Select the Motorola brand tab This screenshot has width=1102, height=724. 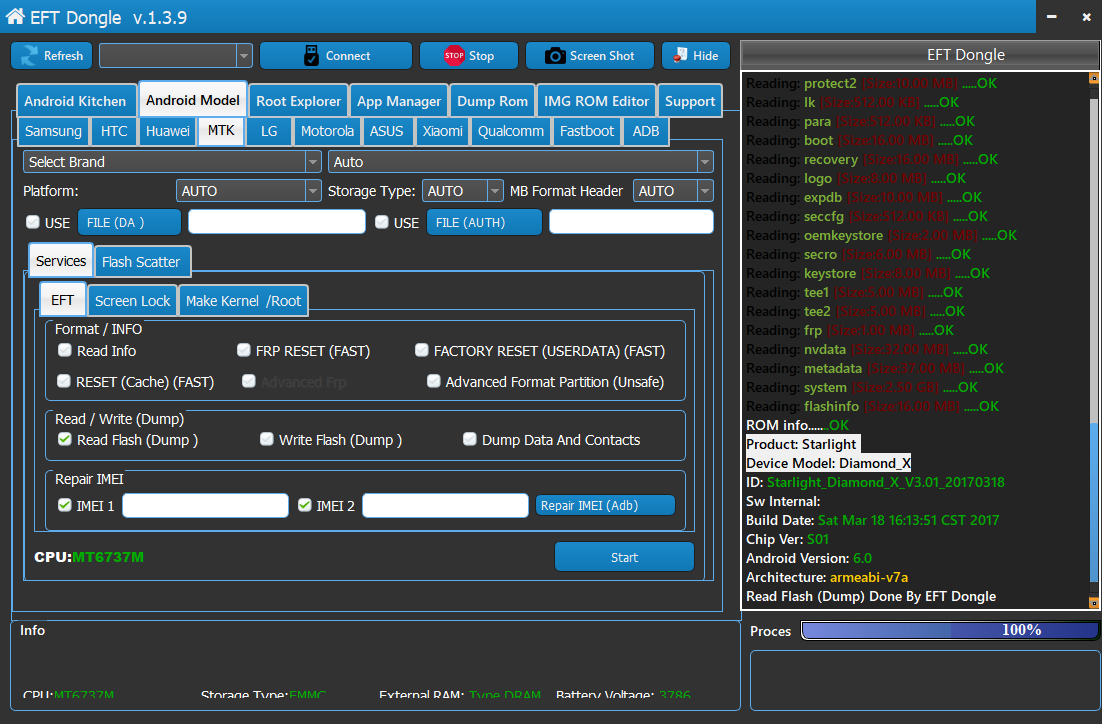point(327,131)
